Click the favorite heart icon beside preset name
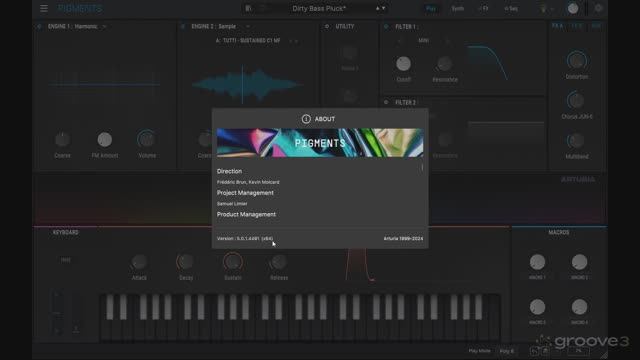This screenshot has height=360, width=640. tap(263, 8)
